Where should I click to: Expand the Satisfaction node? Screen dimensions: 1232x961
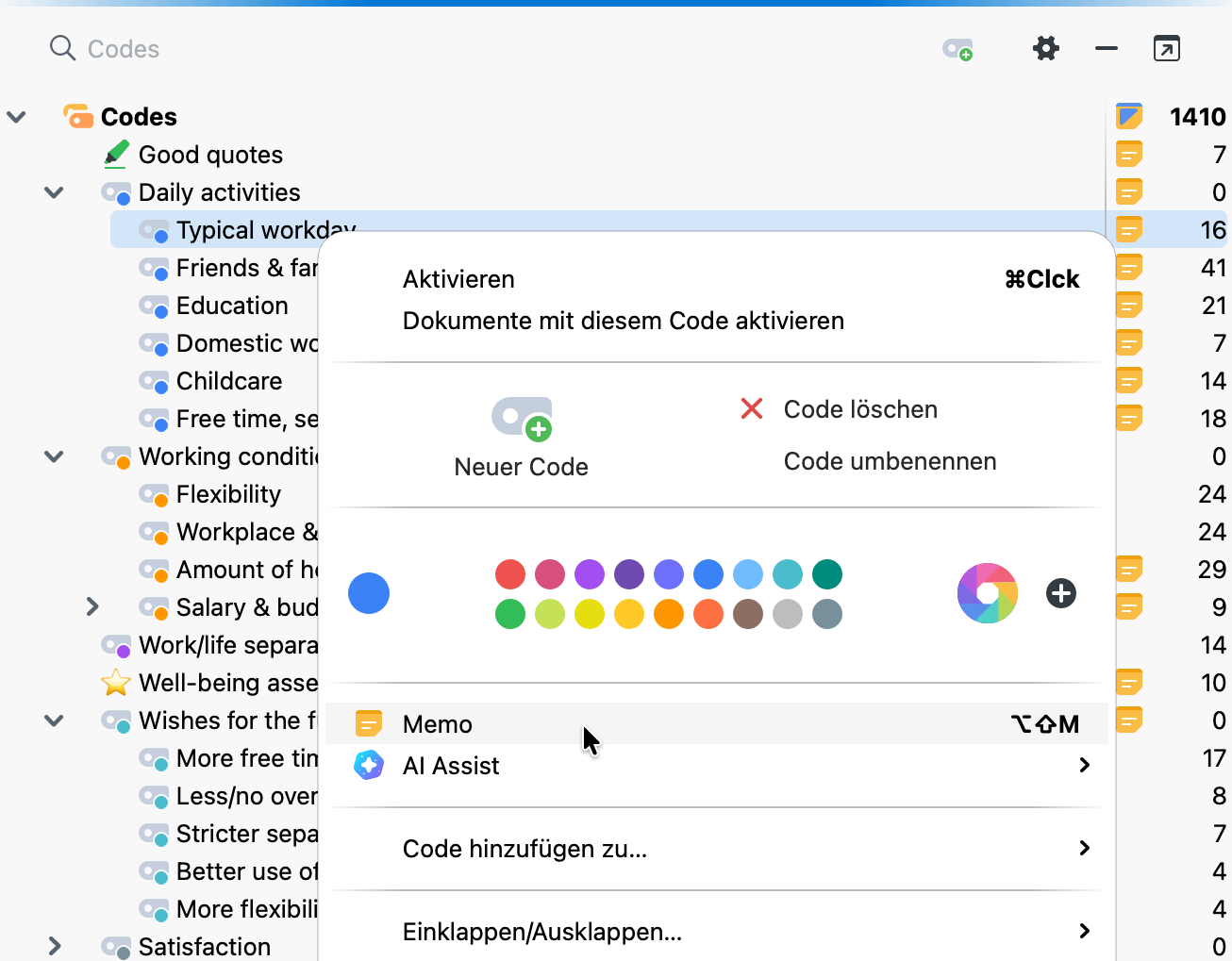click(x=54, y=946)
